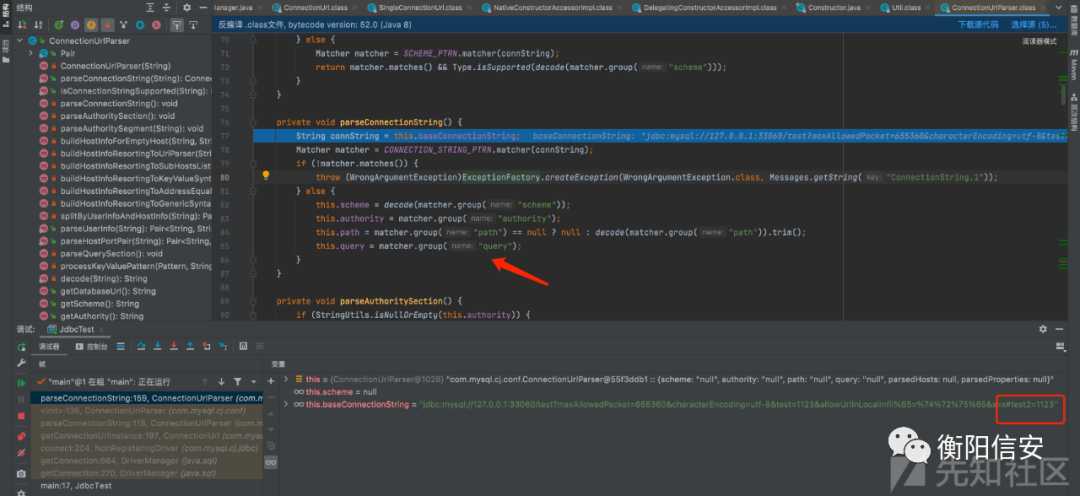1080x496 pixels.
Task: Switch to the 调试器 debugger tab
Action: pos(48,346)
